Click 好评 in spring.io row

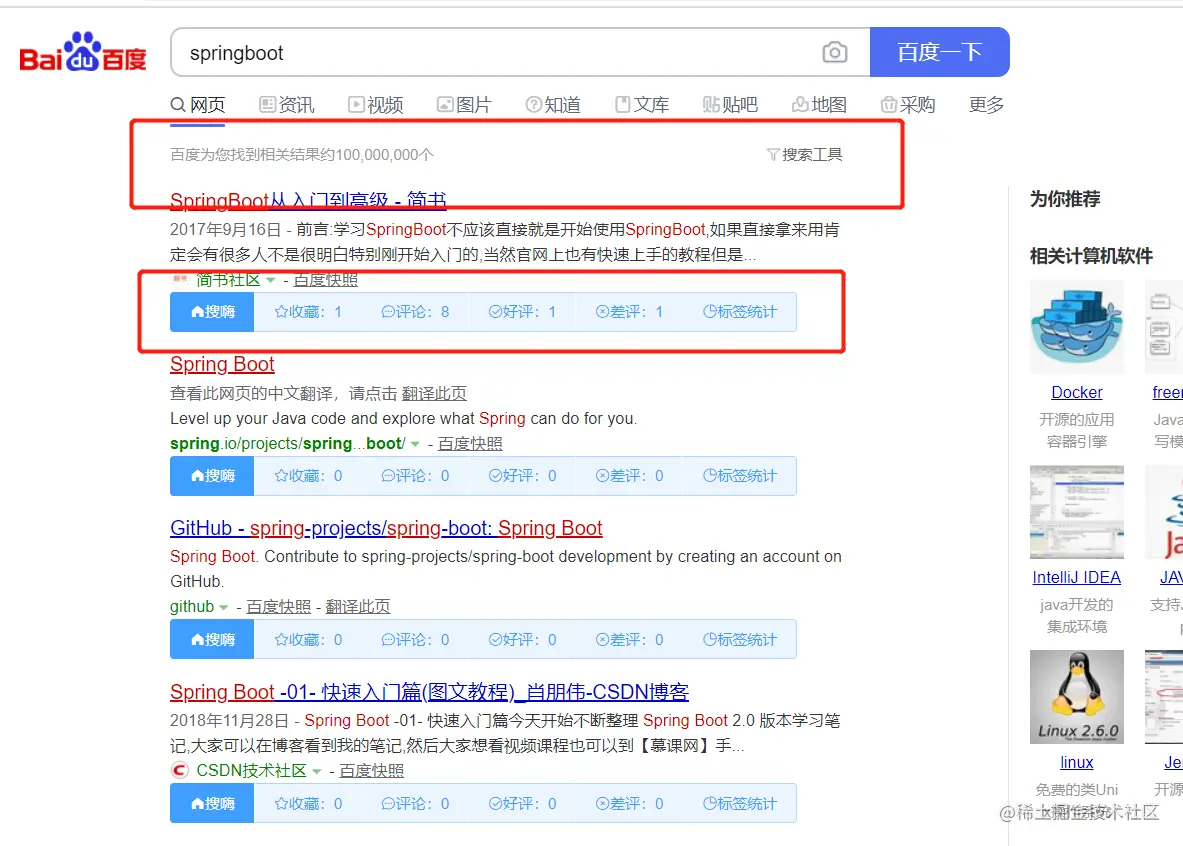click(x=522, y=475)
